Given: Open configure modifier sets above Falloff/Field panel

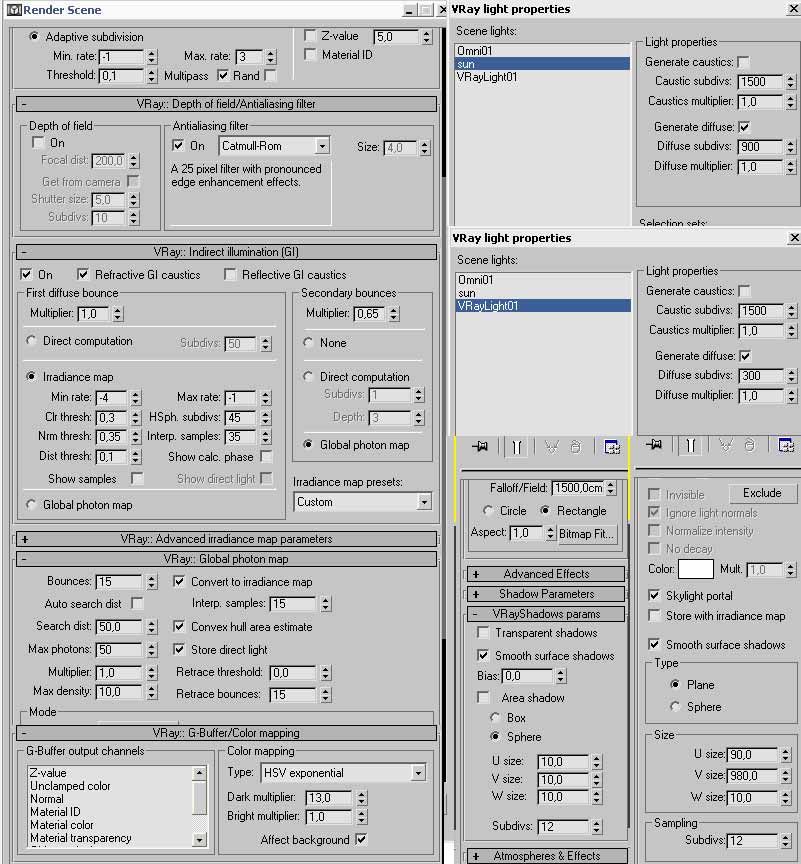Looking at the screenshot, I should tap(612, 446).
